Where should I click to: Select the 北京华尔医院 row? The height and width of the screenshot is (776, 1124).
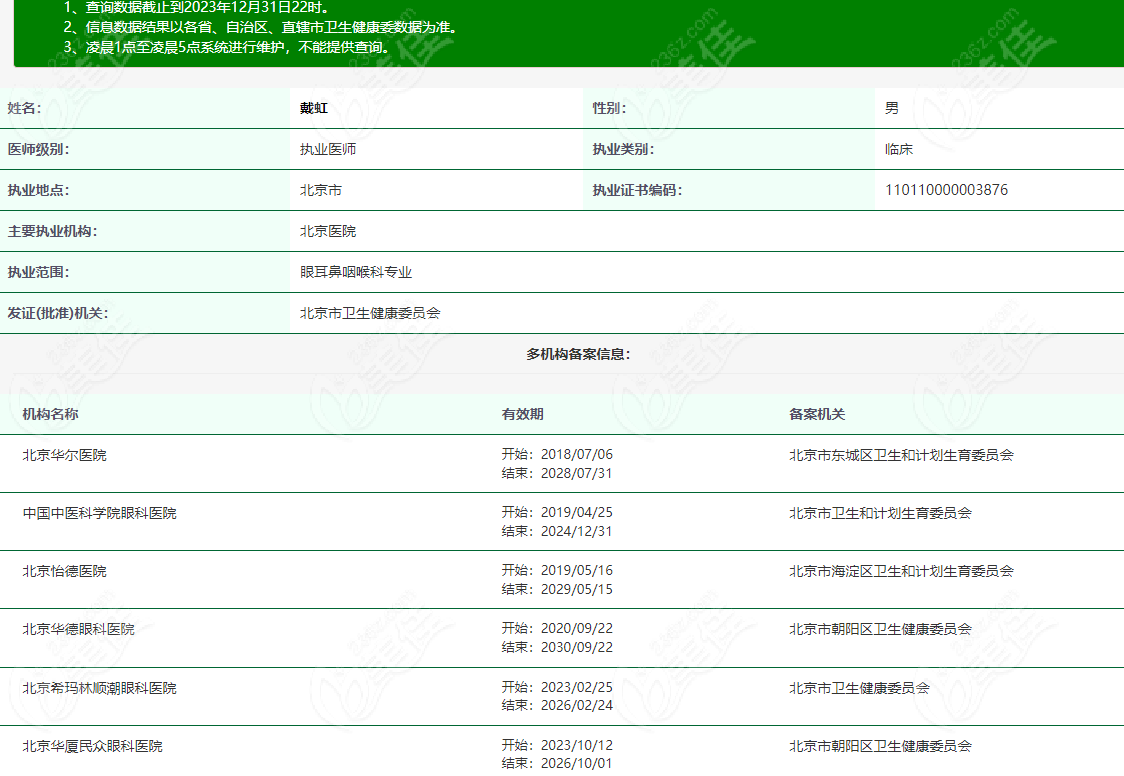point(65,455)
